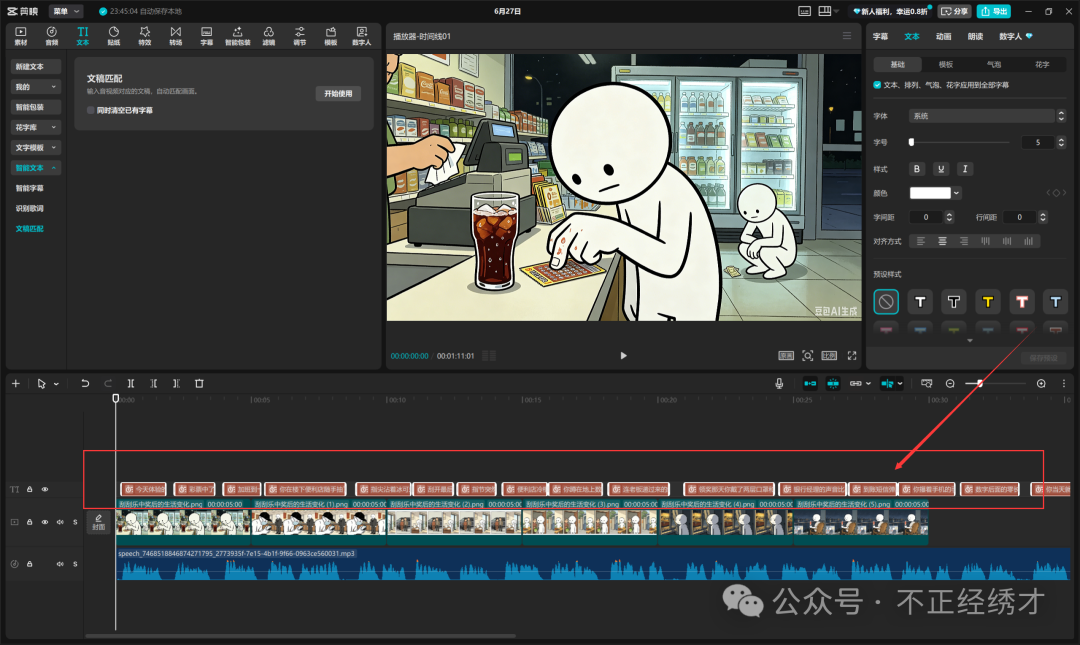Open the 字体 font dropdown

coord(987,116)
